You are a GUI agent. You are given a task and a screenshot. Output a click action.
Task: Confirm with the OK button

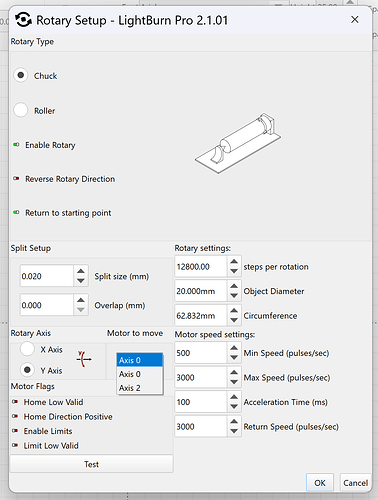coord(320,482)
